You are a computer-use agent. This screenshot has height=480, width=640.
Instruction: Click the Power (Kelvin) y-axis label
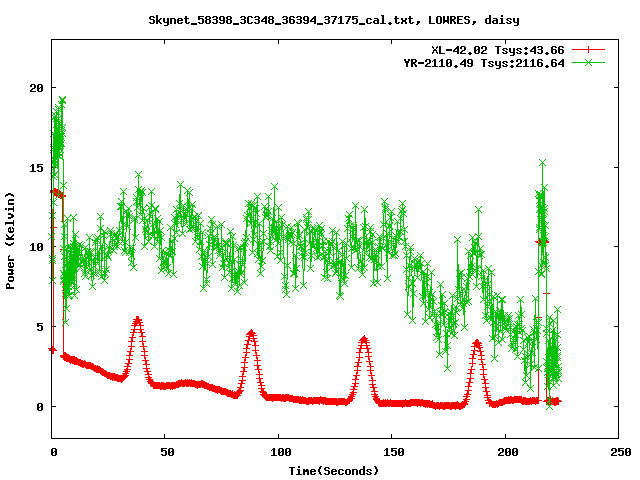(10, 241)
